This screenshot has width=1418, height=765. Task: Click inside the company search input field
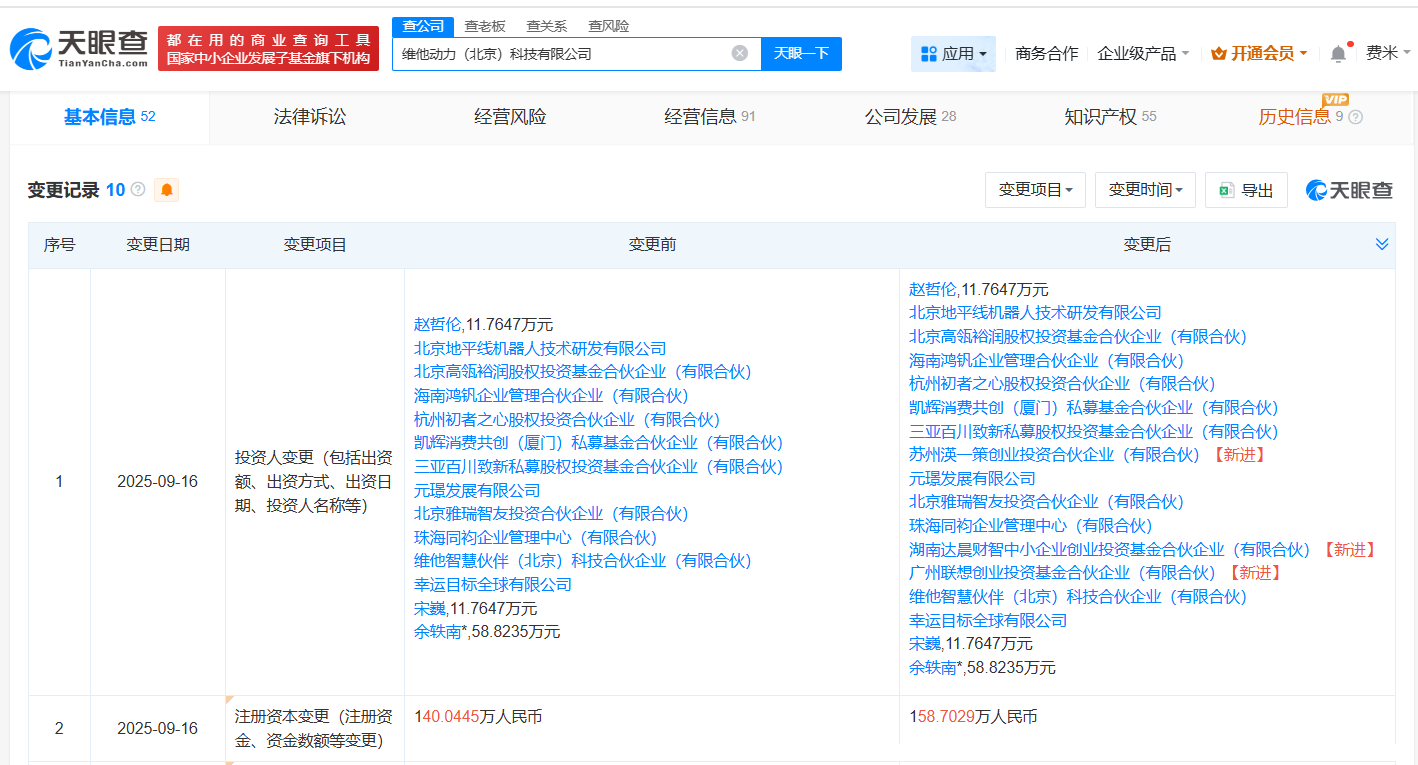[570, 53]
